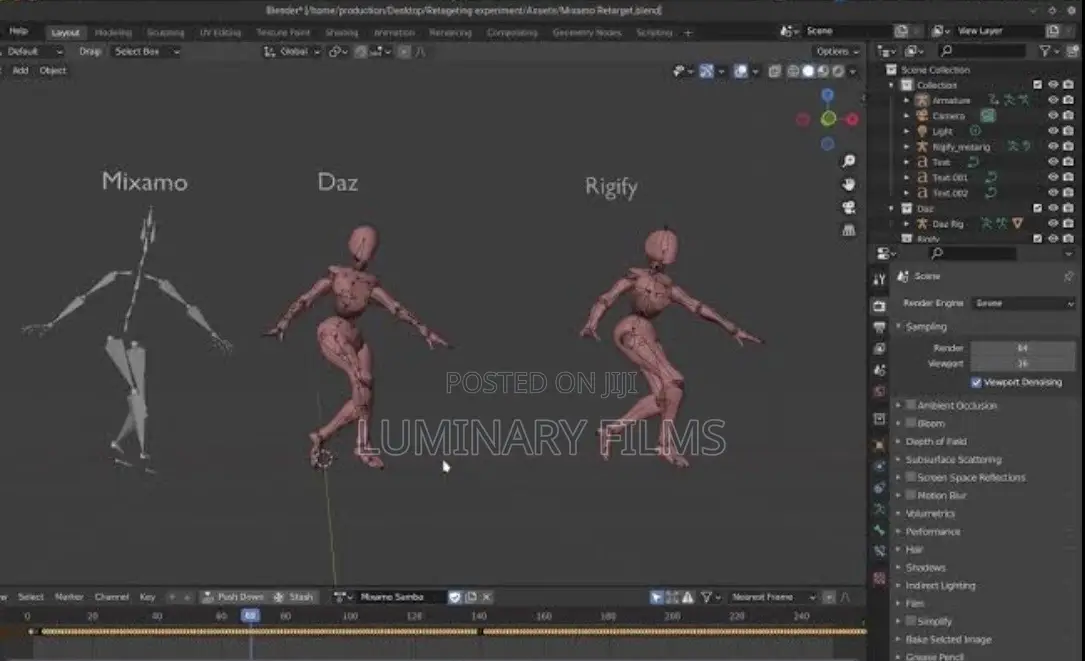Image resolution: width=1085 pixels, height=661 pixels.
Task: Click the Armature object icon in outliner
Action: click(922, 100)
